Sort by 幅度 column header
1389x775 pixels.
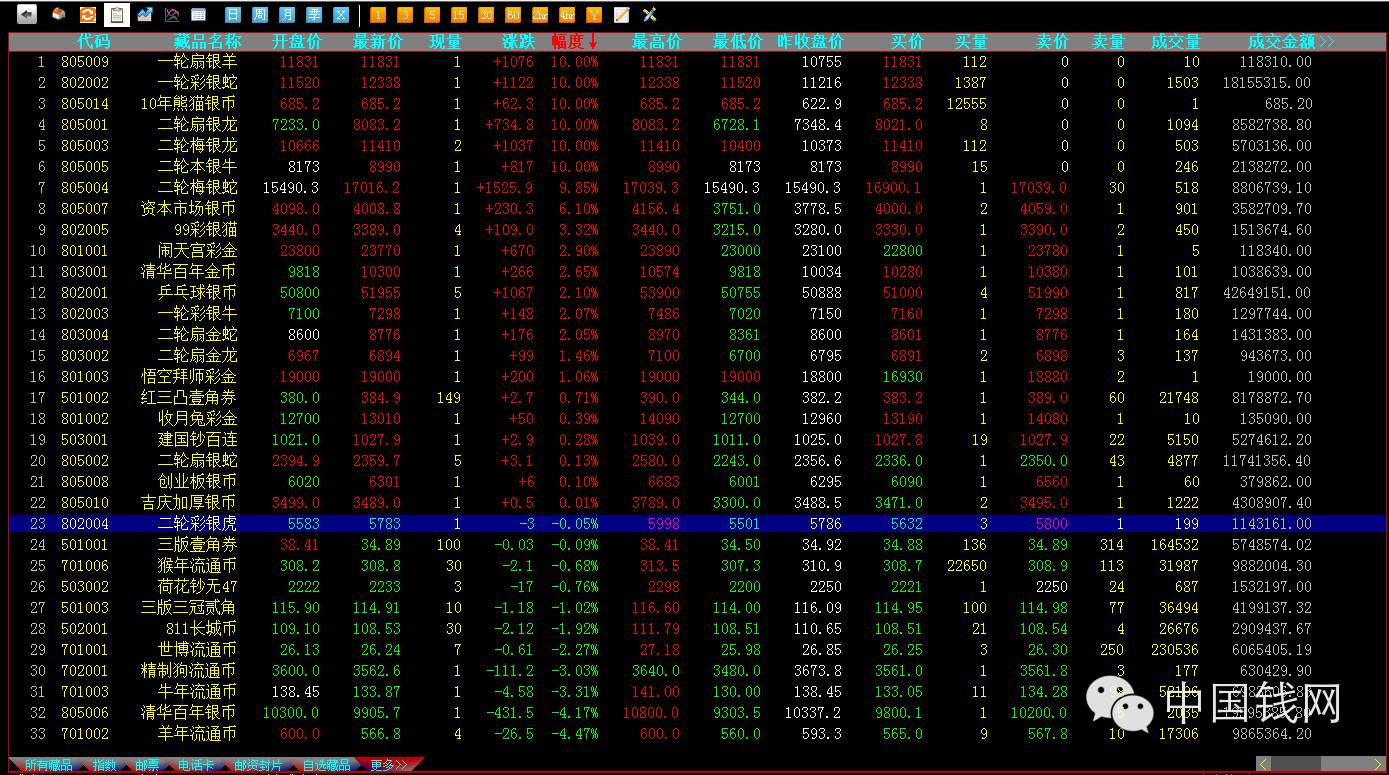tap(574, 42)
